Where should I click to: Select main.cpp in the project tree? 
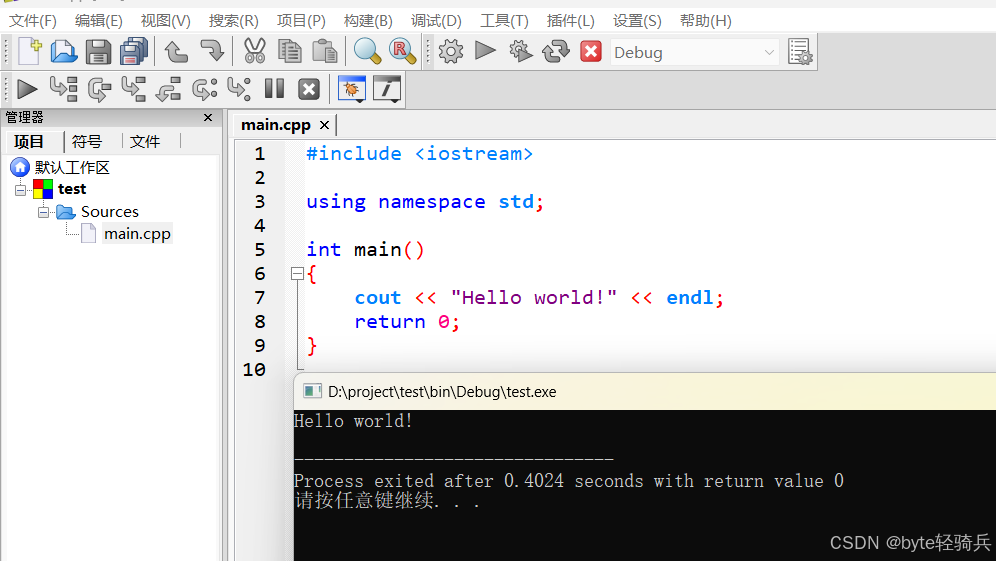click(x=137, y=234)
